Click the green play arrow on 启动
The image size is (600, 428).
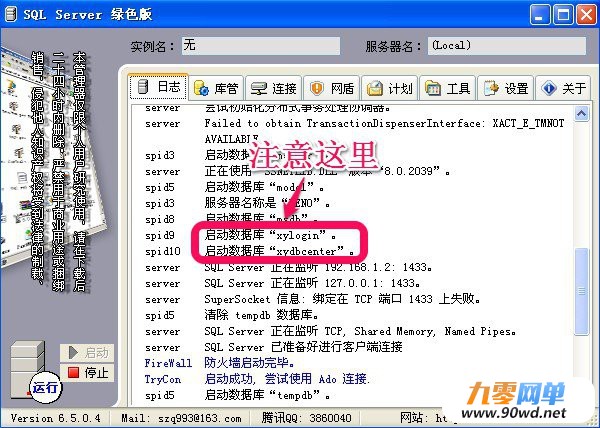point(73,353)
